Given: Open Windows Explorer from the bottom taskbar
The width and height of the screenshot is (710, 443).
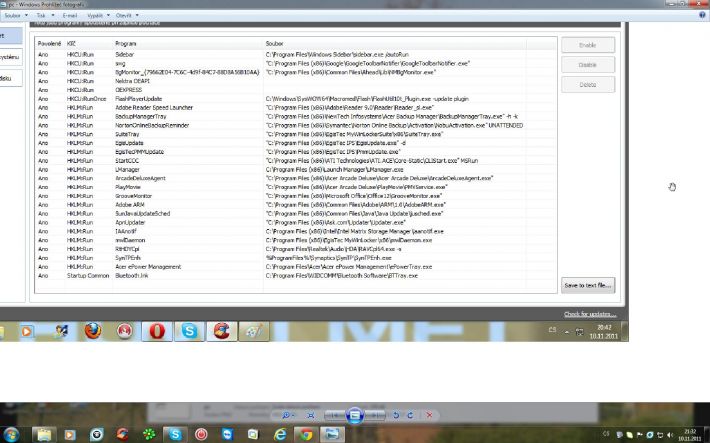Looking at the screenshot, I should pos(44,435).
